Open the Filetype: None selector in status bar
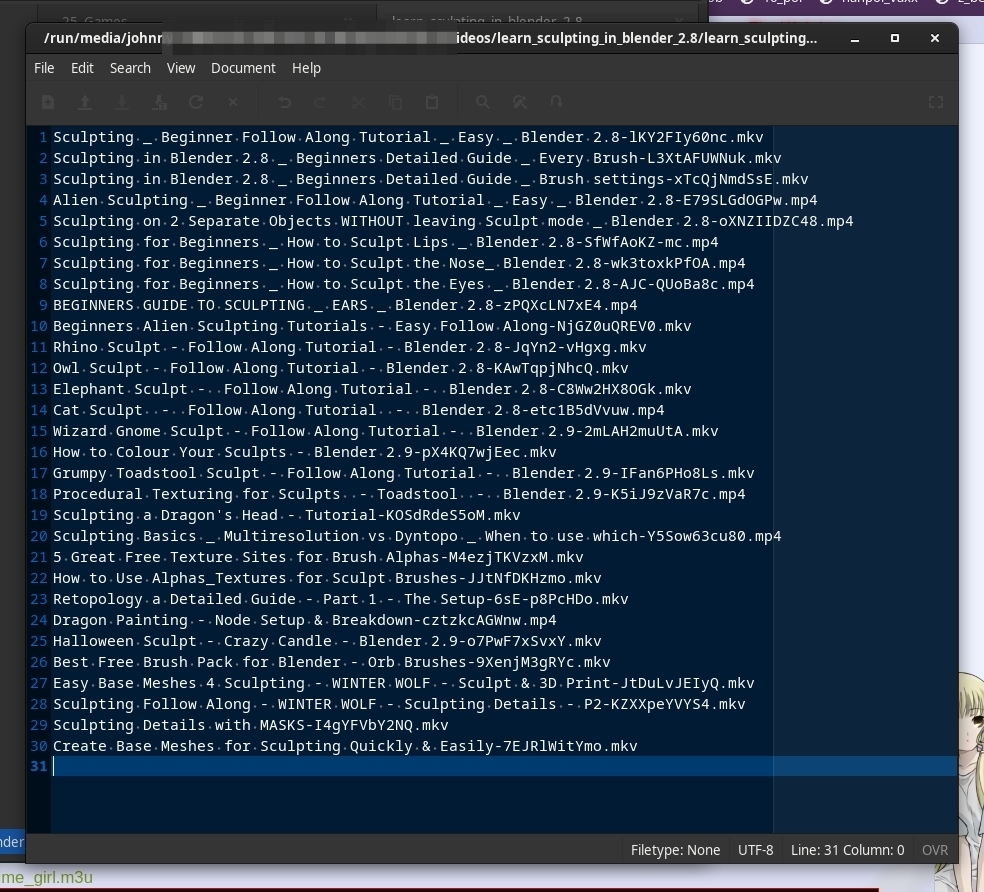Viewport: 984px width, 892px height. [675, 850]
